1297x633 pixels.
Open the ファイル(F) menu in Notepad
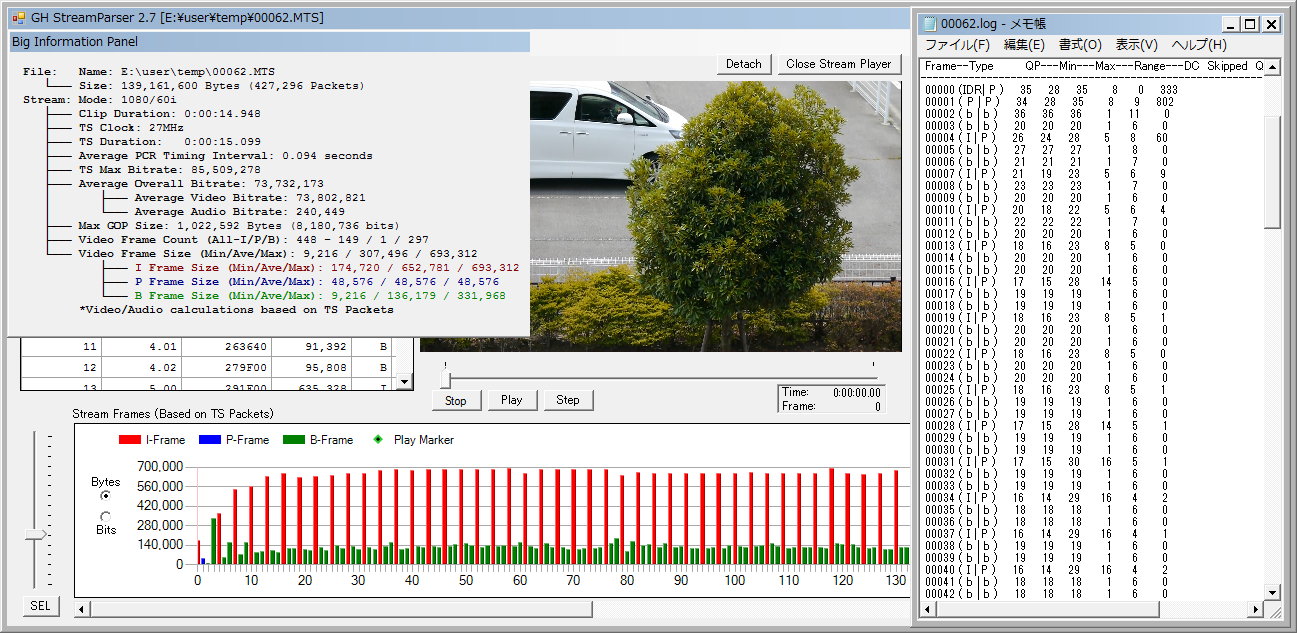click(x=957, y=45)
